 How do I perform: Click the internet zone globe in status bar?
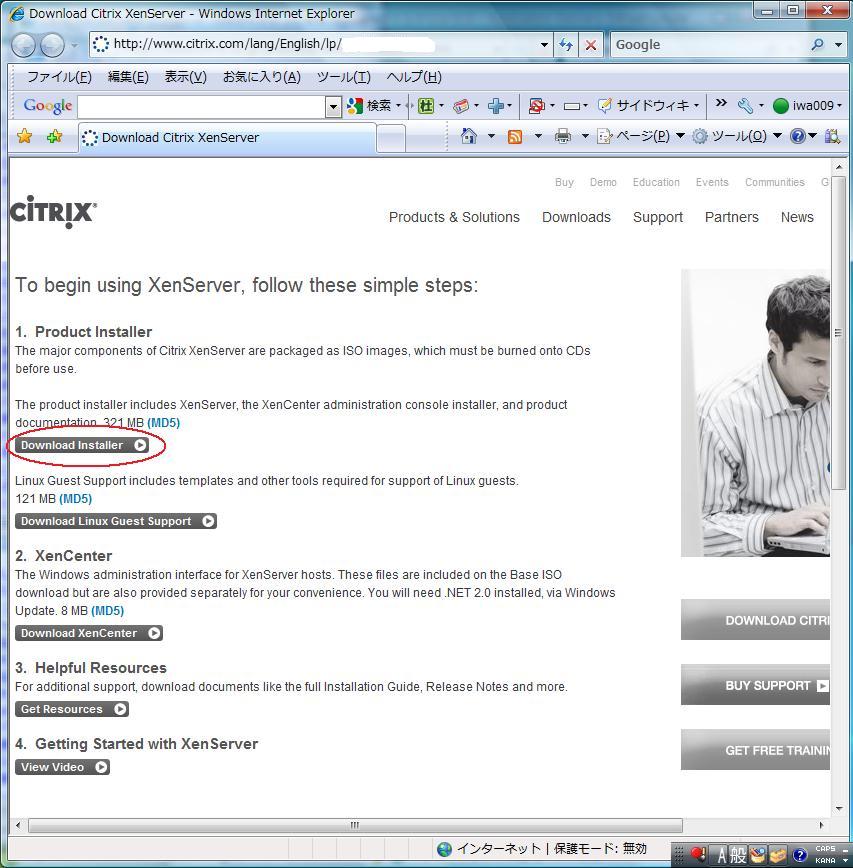coord(444,849)
